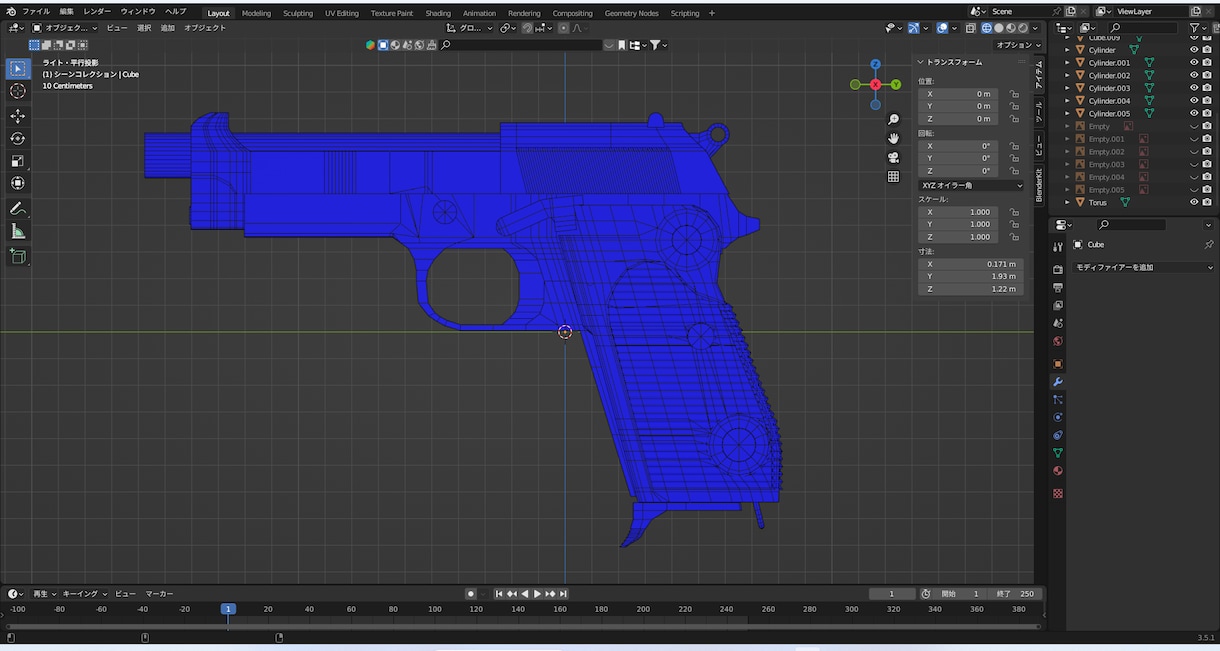Select the Measure tool
The image size is (1220, 651).
pos(18,231)
